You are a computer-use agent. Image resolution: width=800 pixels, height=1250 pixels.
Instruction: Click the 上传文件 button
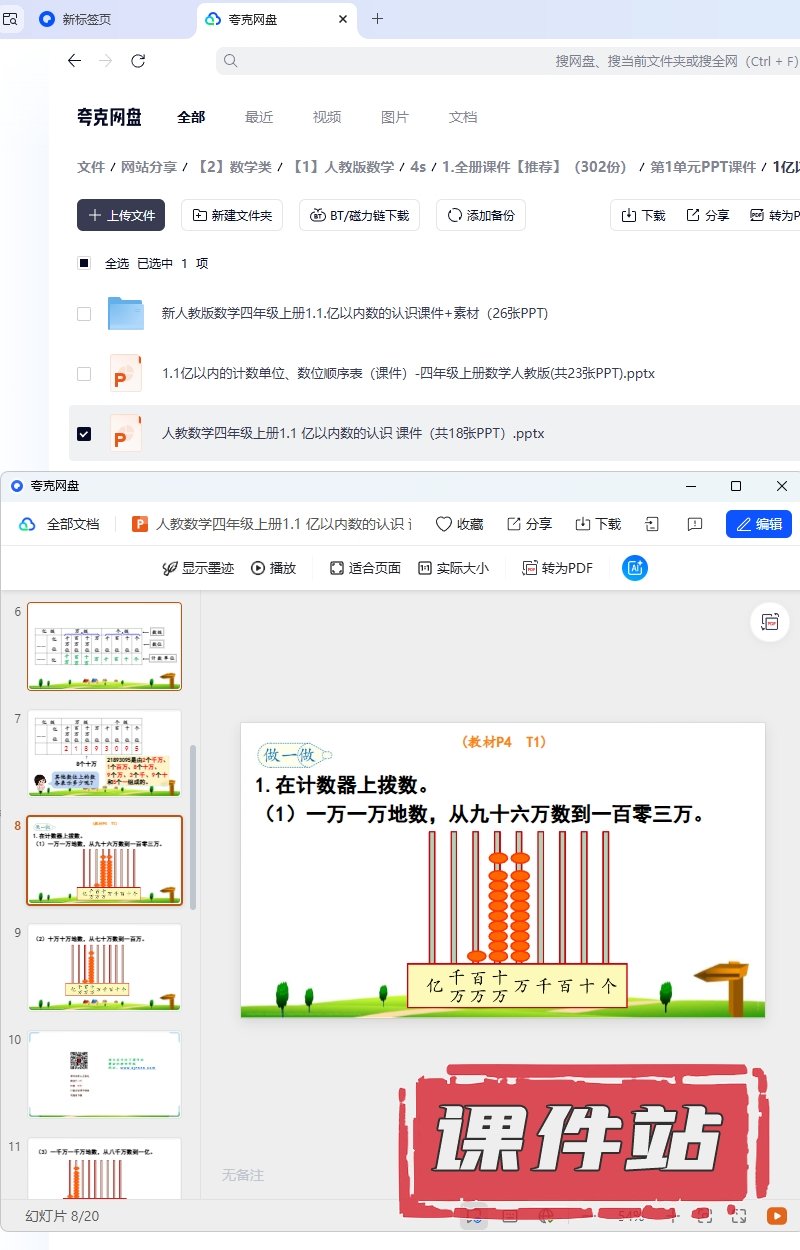(121, 215)
